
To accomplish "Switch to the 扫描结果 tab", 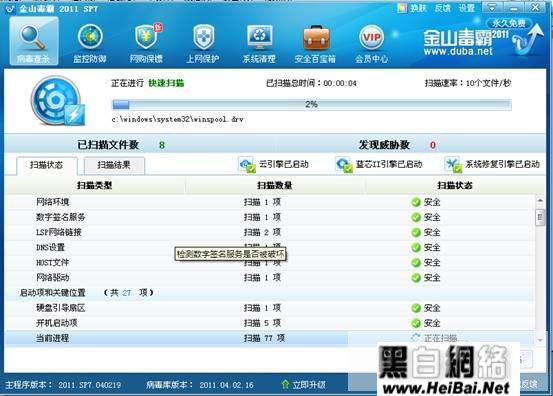I will tap(114, 165).
